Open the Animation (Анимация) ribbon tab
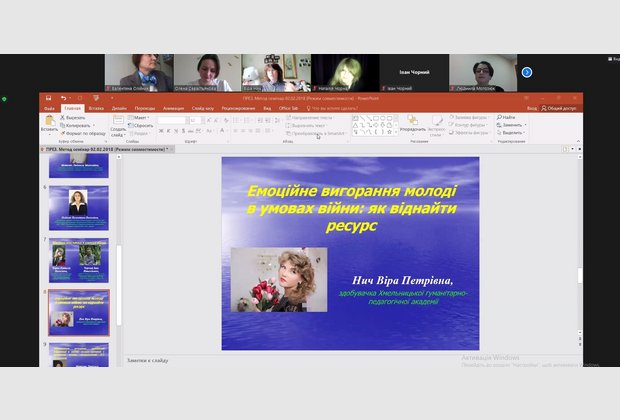This screenshot has height=420, width=620. (173, 108)
